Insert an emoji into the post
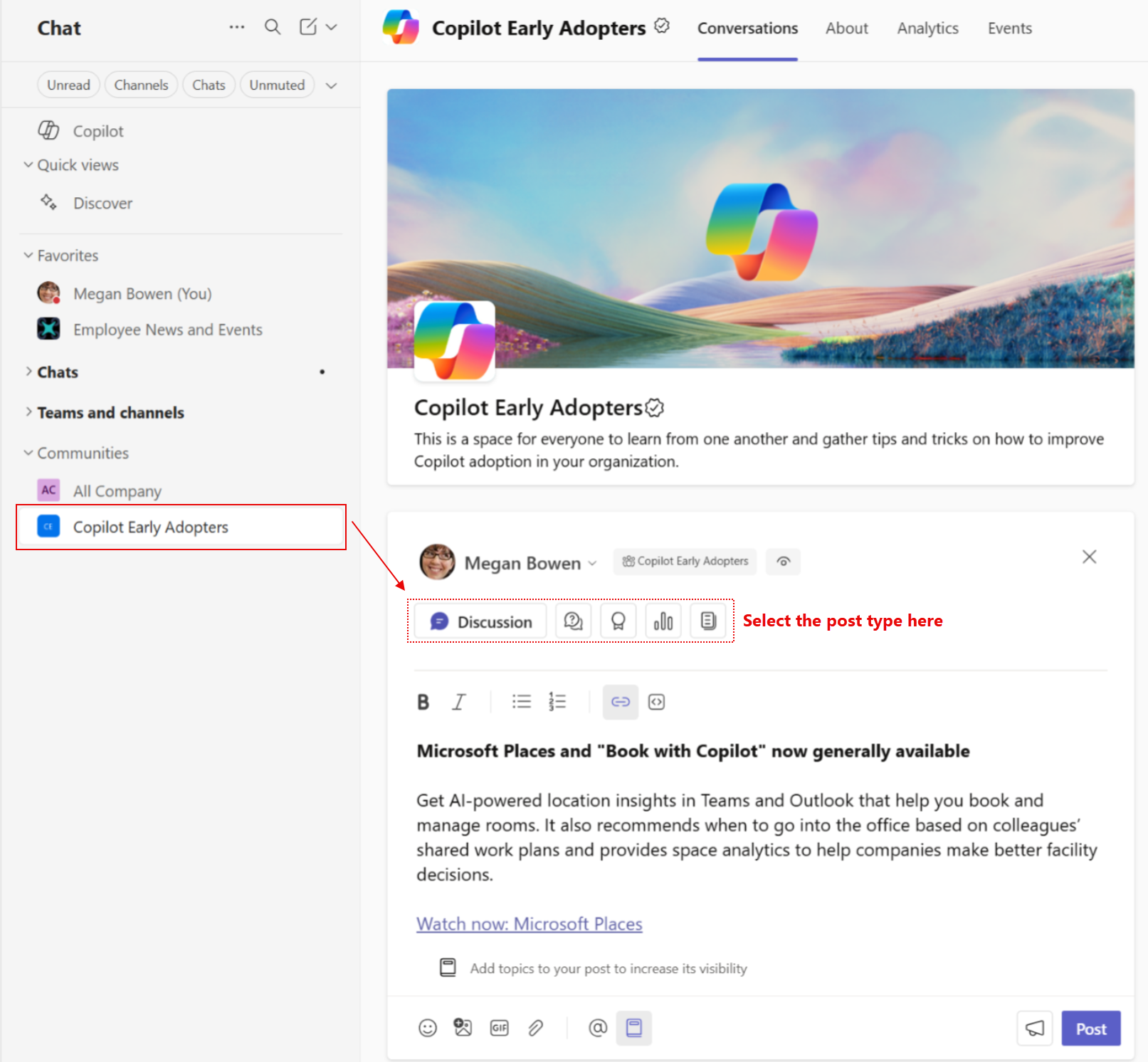The height and width of the screenshot is (1062, 1148). tap(427, 1028)
